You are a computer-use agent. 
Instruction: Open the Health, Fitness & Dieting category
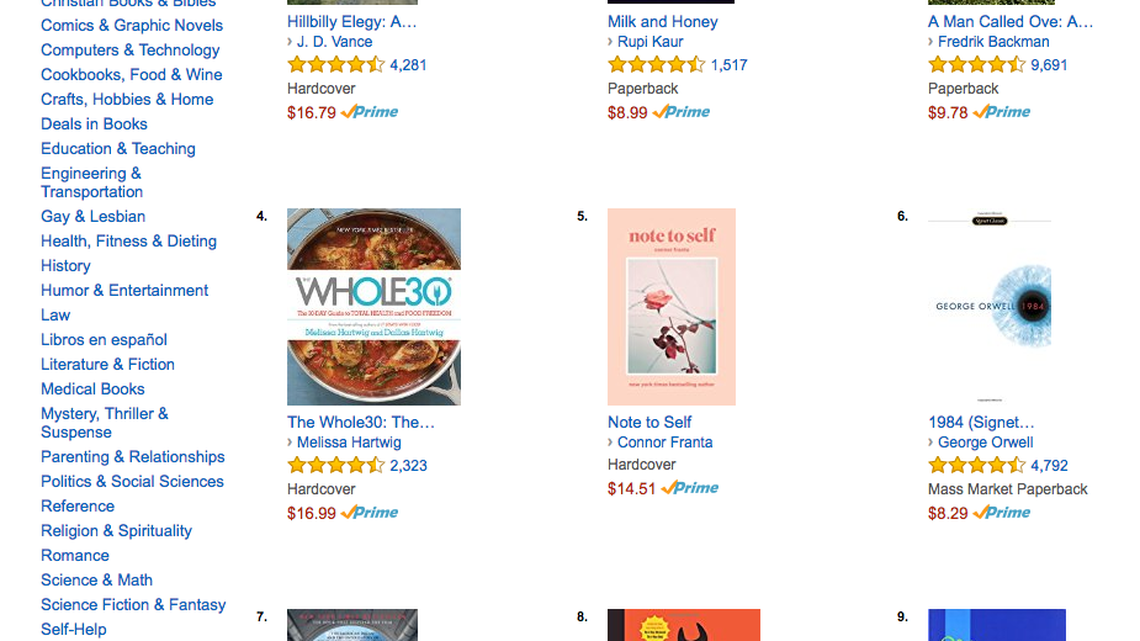(x=128, y=241)
